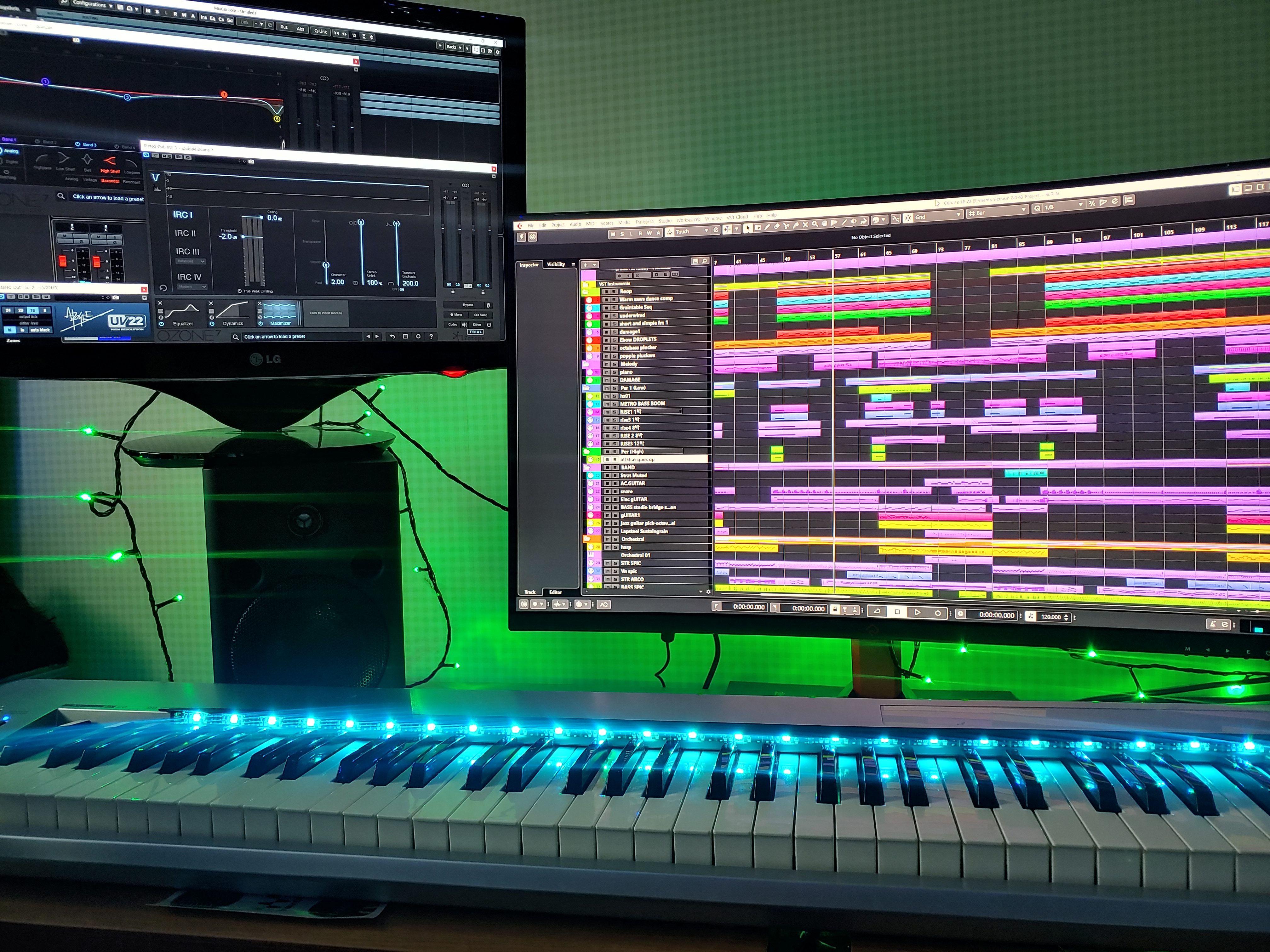
Task: Toggle Equalizer module power button
Action: (161, 324)
